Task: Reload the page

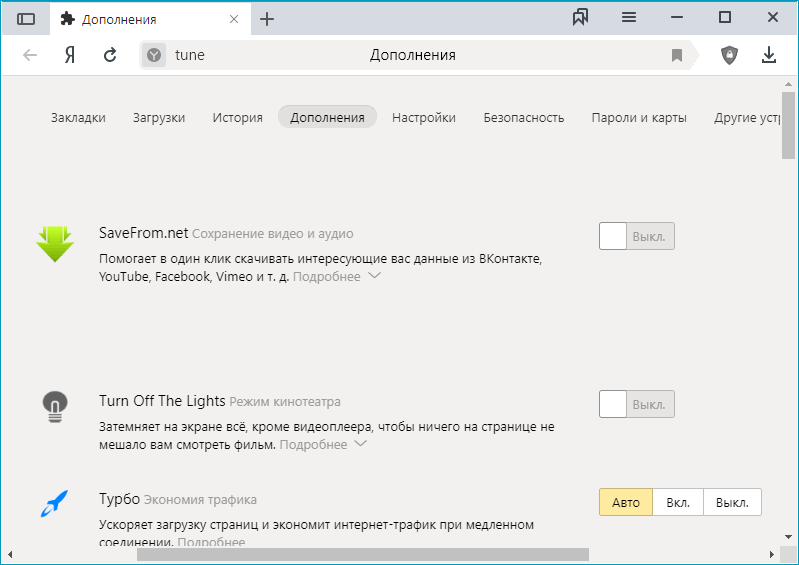Action: pyautogui.click(x=110, y=55)
